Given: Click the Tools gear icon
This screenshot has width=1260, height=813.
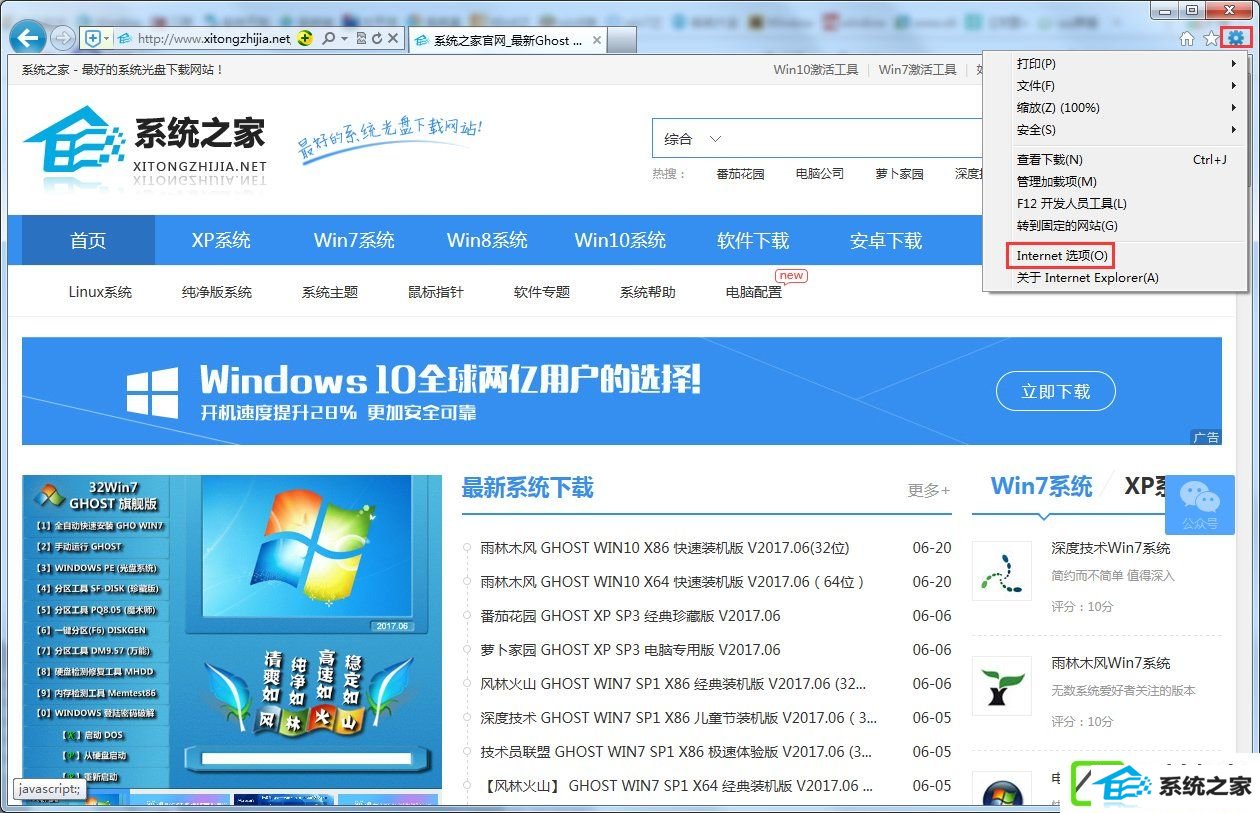Looking at the screenshot, I should (x=1237, y=38).
